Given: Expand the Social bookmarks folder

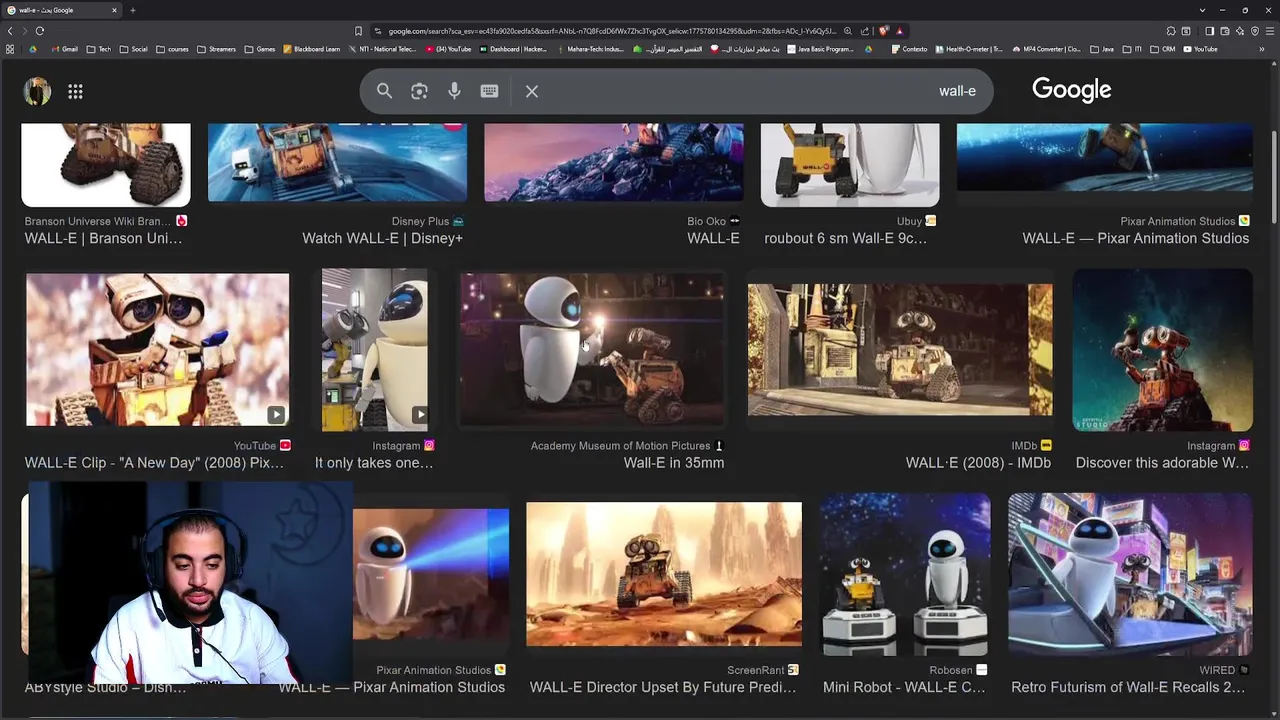Looking at the screenshot, I should (x=133, y=49).
